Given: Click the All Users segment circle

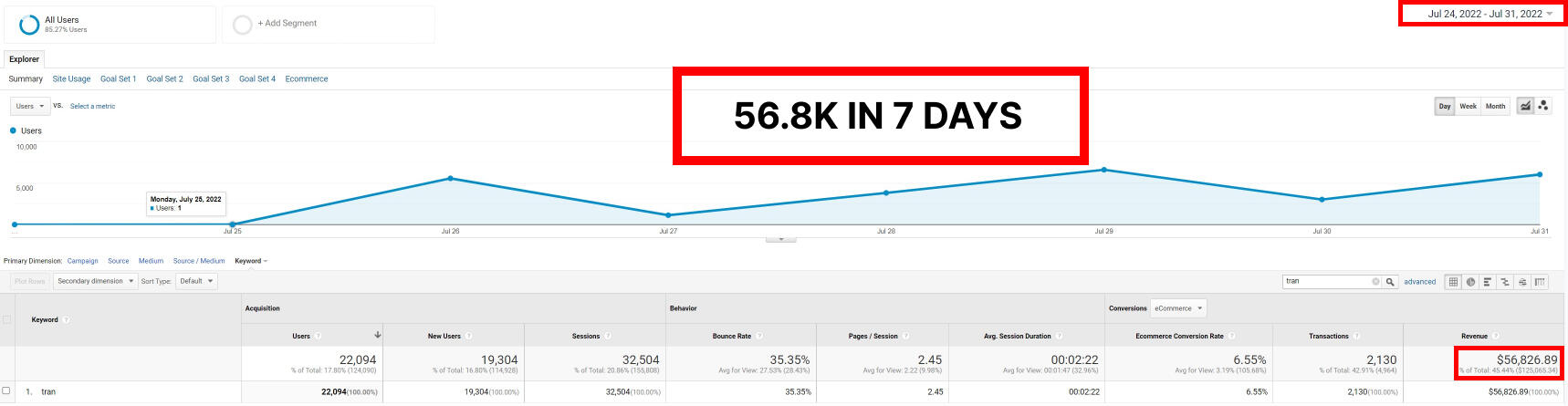Looking at the screenshot, I should (x=29, y=25).
